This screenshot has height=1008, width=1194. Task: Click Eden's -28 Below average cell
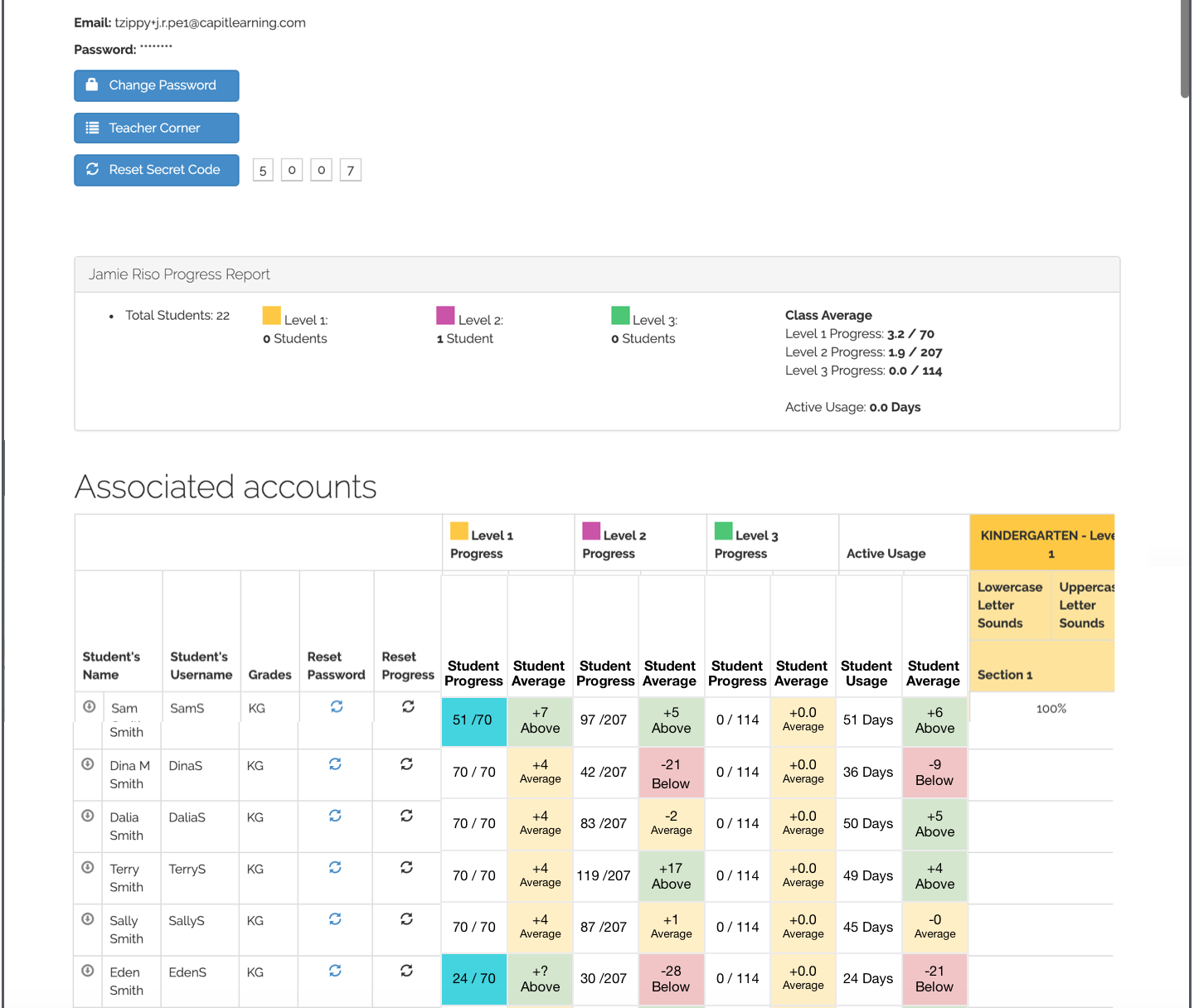click(671, 979)
